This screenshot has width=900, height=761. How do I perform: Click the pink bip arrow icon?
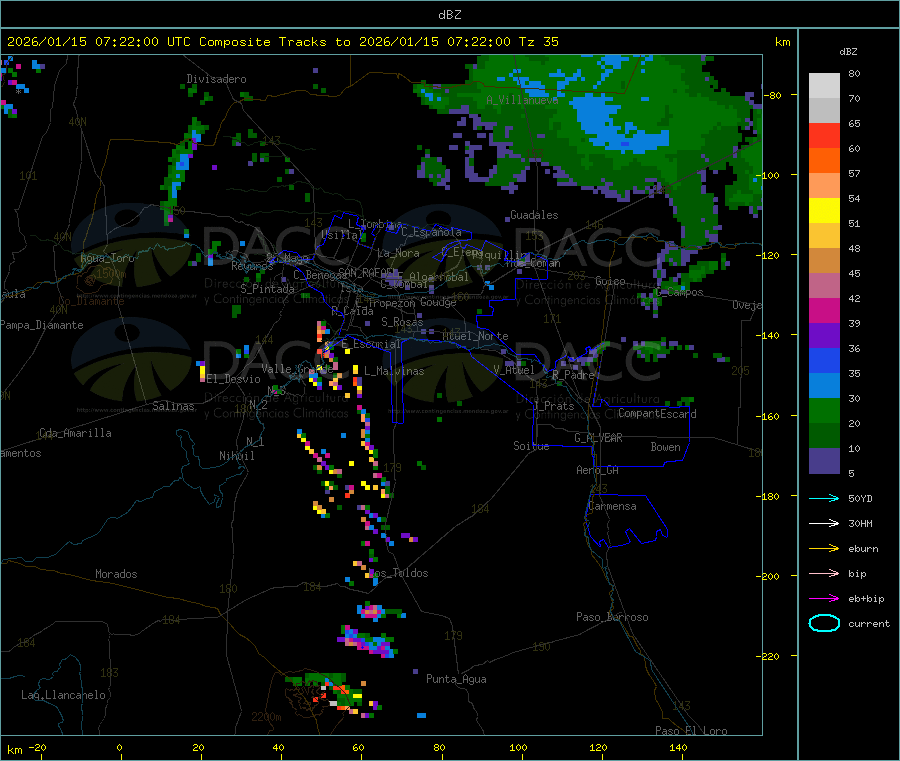point(824,573)
